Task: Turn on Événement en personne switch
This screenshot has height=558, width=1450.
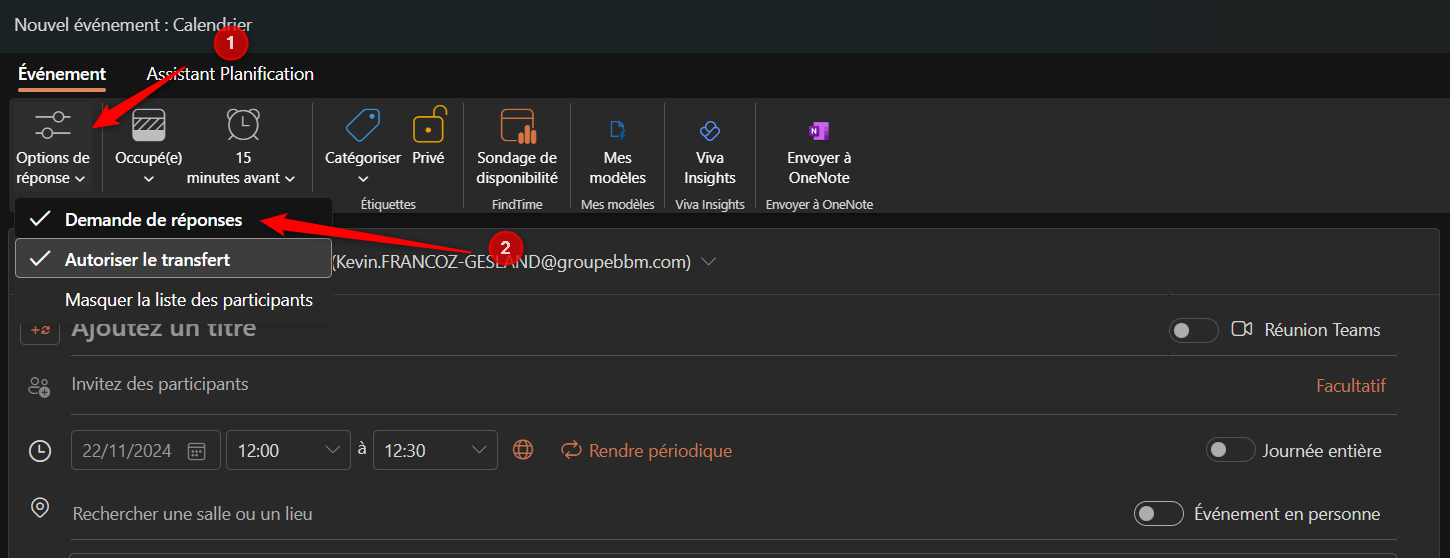Action: click(1158, 514)
